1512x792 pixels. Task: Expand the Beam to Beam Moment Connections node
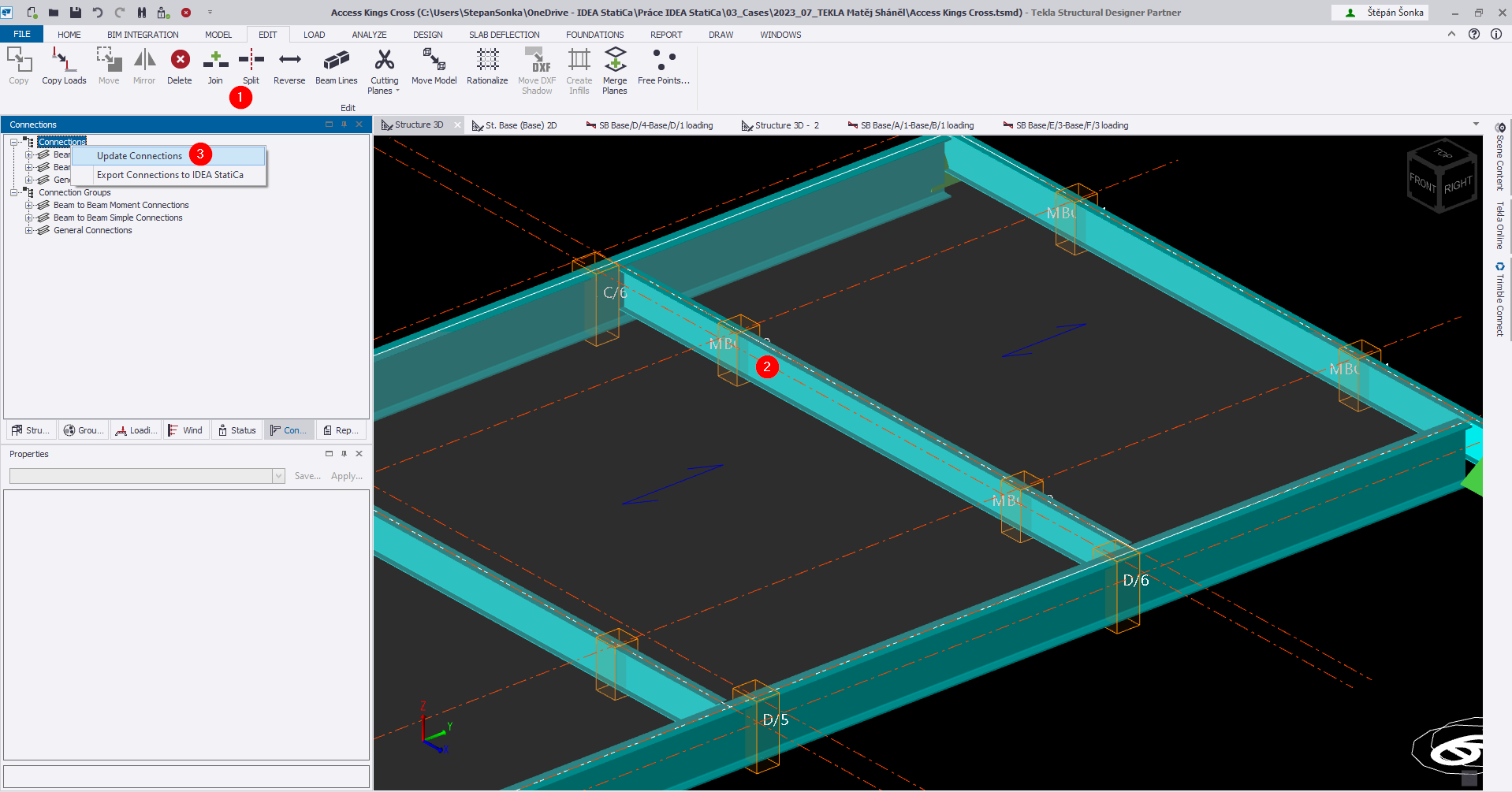coord(29,206)
